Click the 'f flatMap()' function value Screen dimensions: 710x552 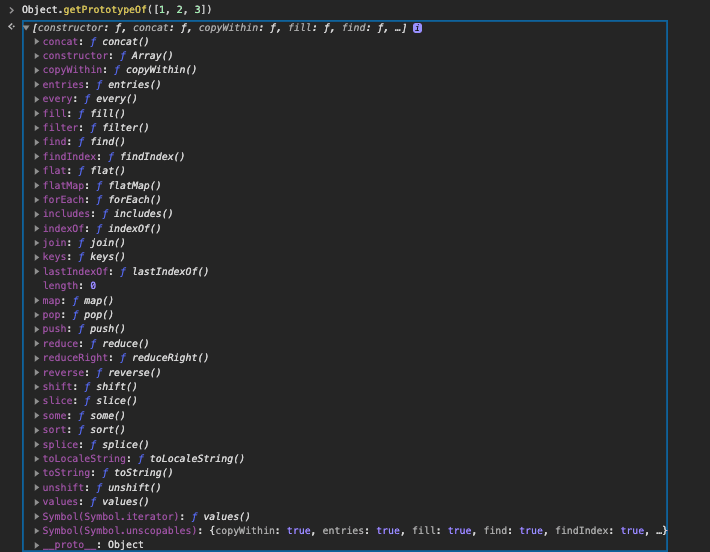pos(129,185)
